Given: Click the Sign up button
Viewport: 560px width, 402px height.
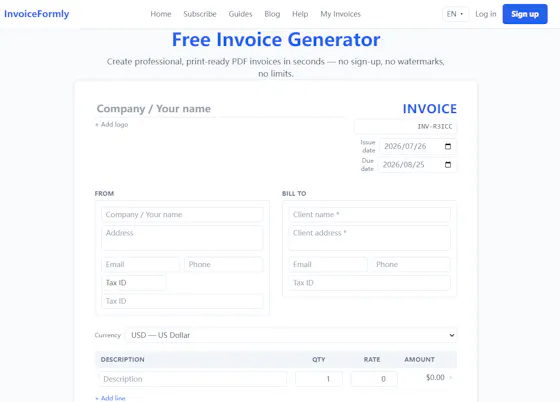Looking at the screenshot, I should 525,14.
